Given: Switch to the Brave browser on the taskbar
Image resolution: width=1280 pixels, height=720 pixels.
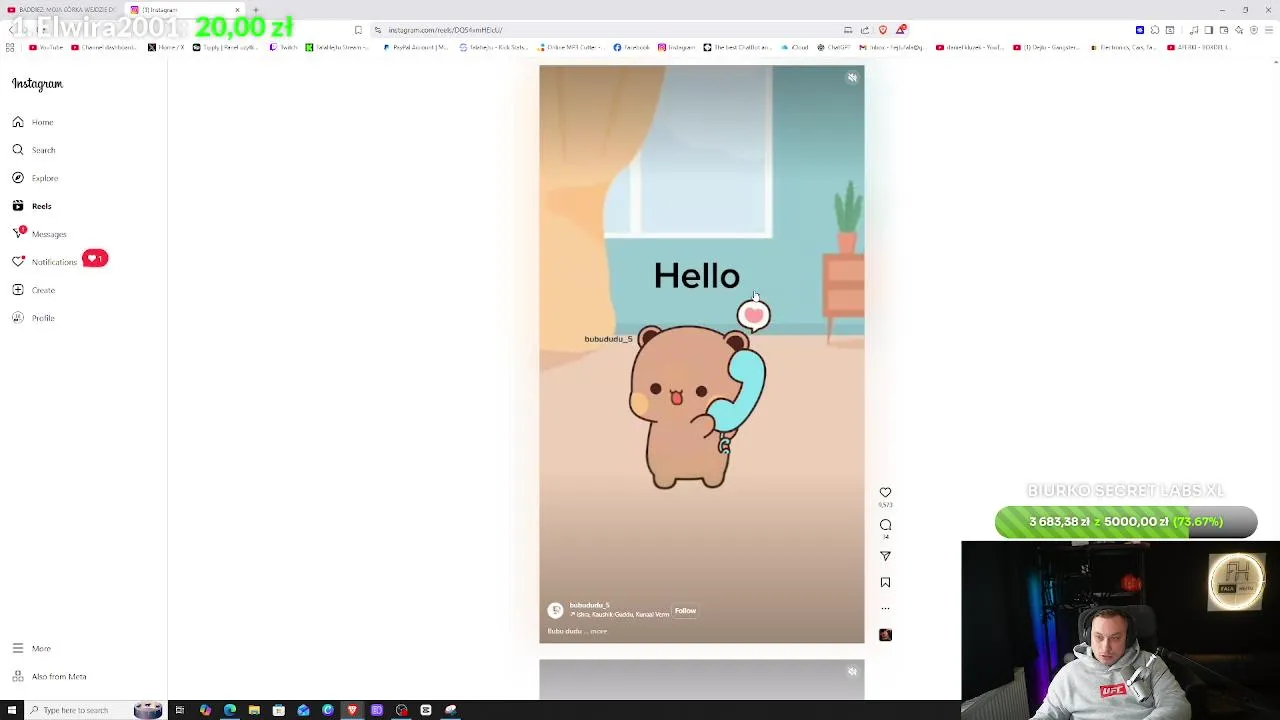Looking at the screenshot, I should 352,710.
